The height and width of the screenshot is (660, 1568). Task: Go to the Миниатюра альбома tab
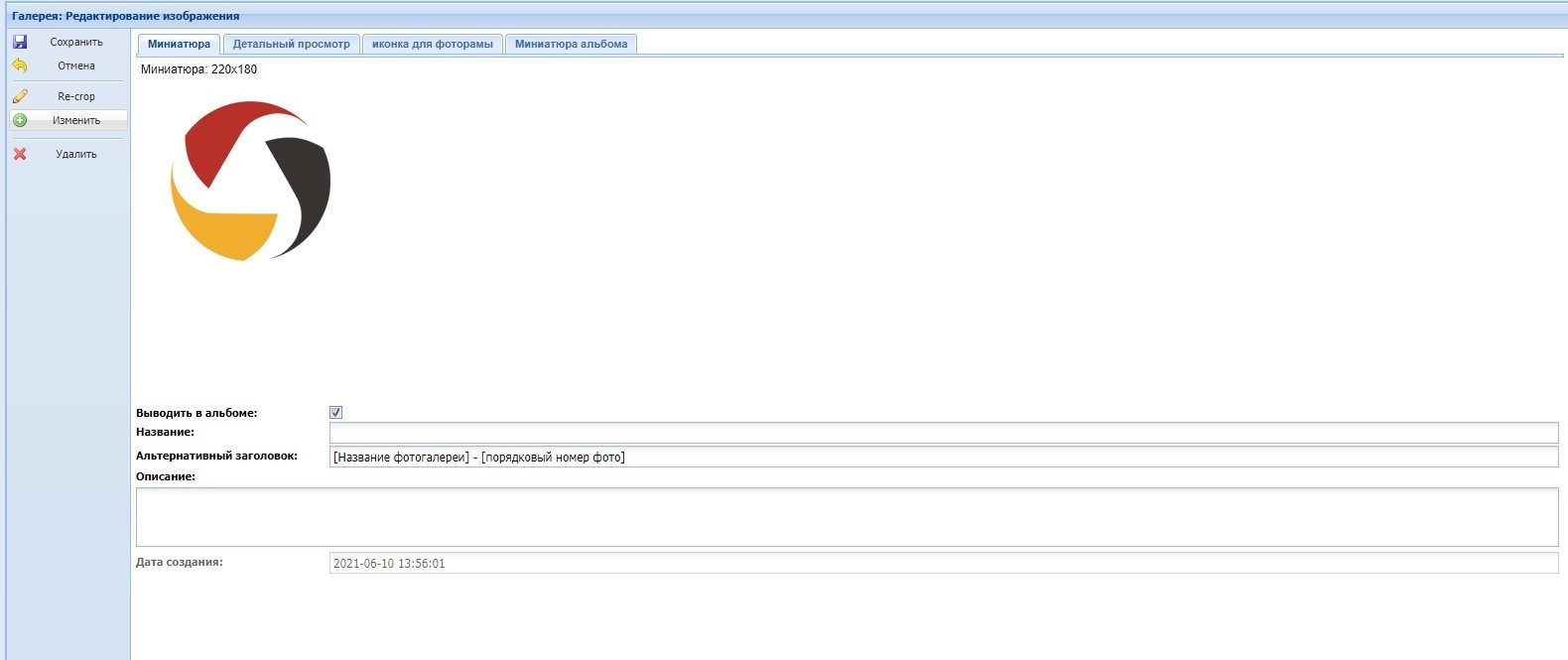pos(571,44)
